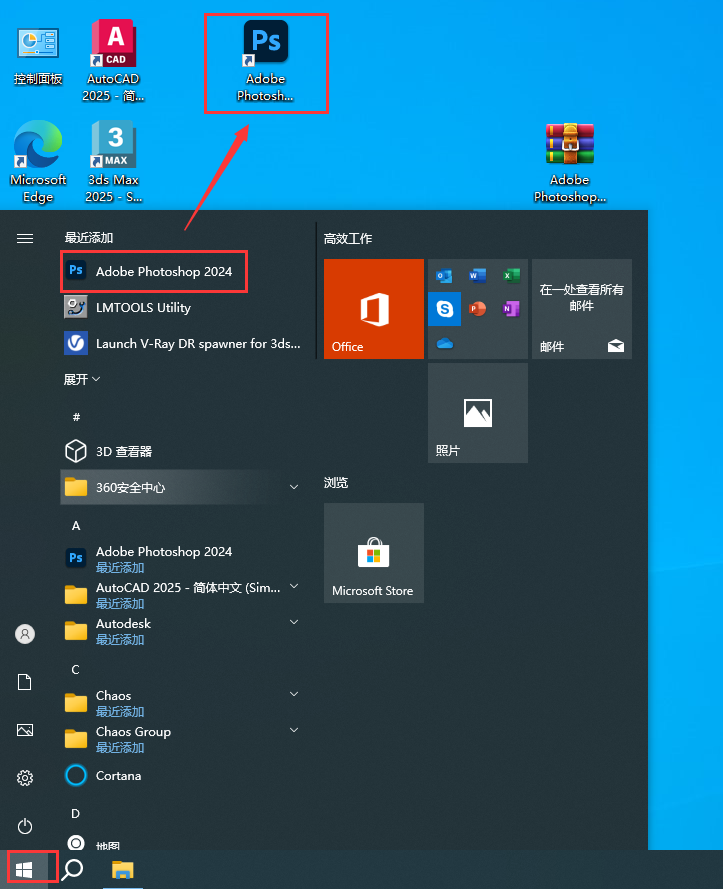
Task: Open the 邮件 Mail tile
Action: coord(582,309)
